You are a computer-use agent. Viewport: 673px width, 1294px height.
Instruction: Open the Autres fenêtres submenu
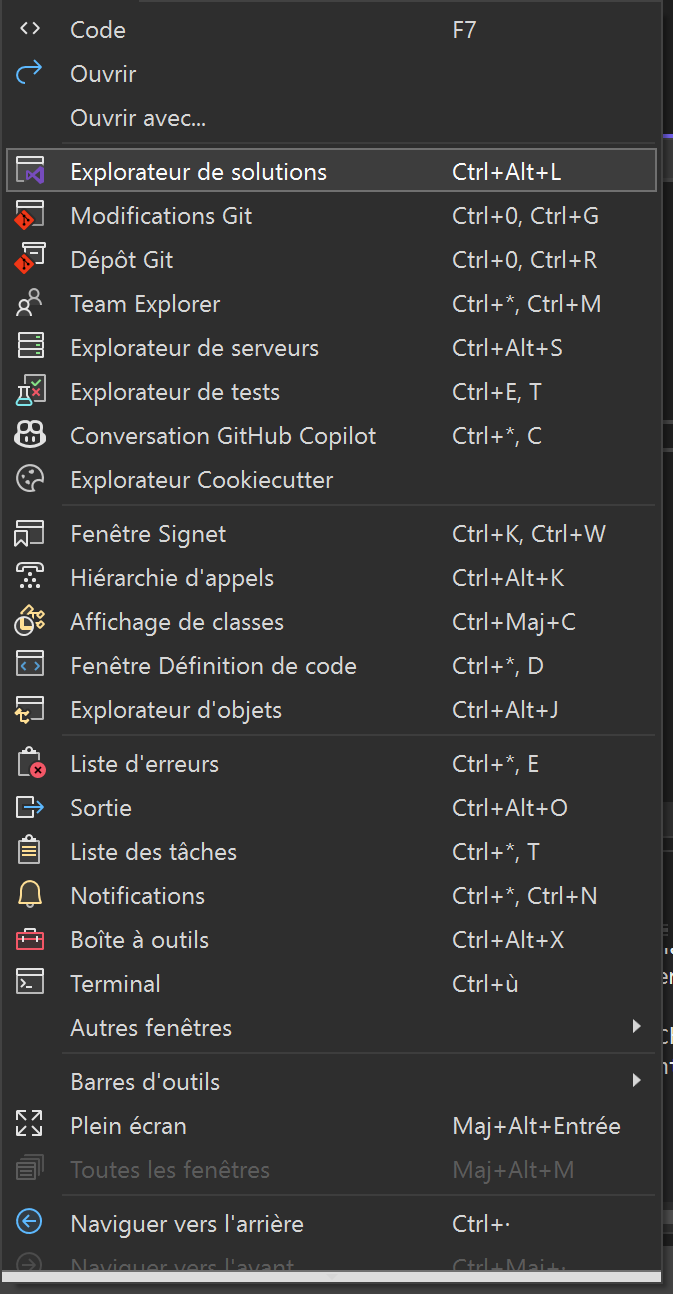[151, 1028]
